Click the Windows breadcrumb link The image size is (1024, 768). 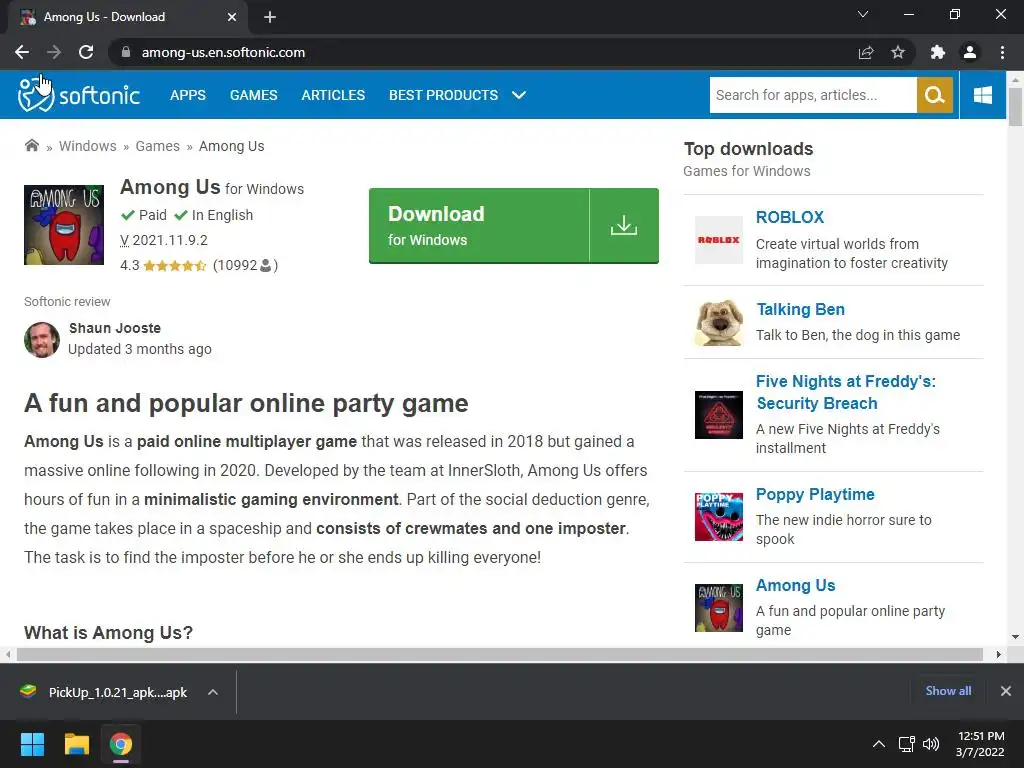[88, 146]
